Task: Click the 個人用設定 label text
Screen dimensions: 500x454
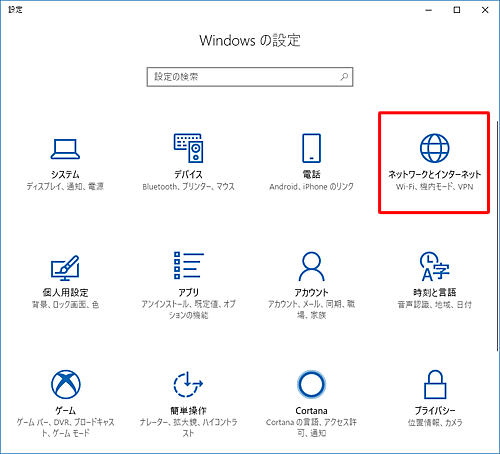Action: (65, 292)
